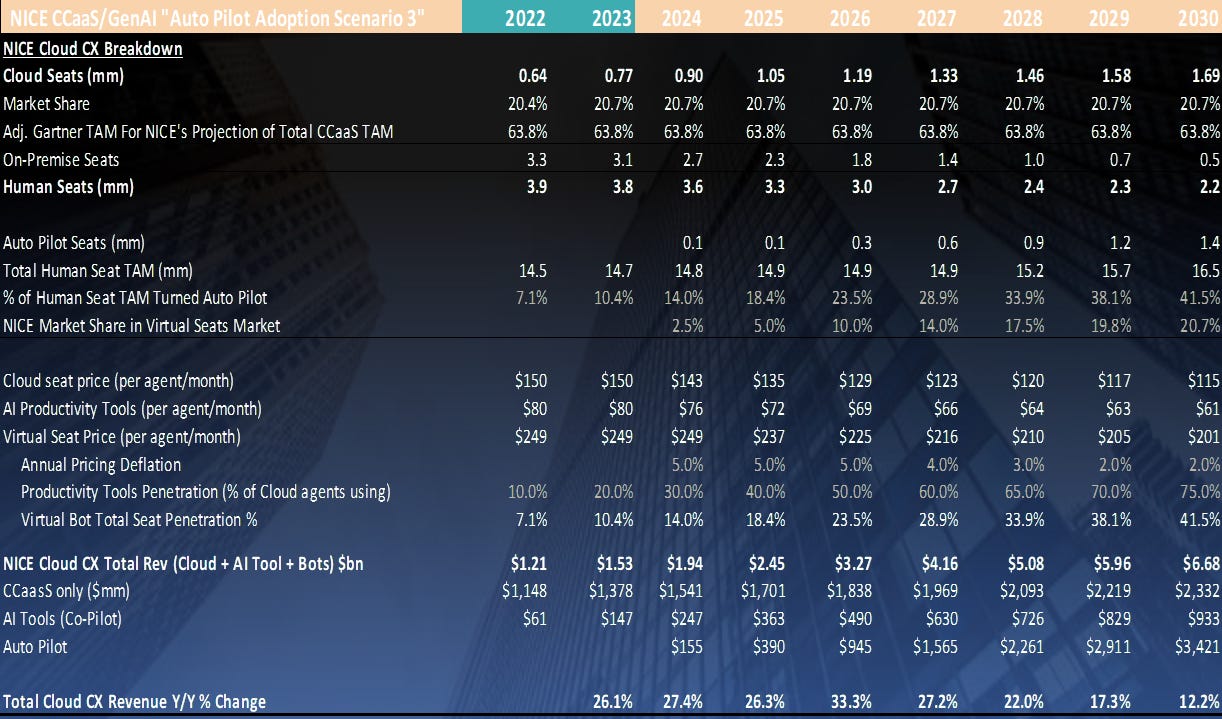Select On-Premise Seats value 0.5
Image resolution: width=1222 pixels, height=719 pixels.
pyautogui.click(x=1208, y=160)
